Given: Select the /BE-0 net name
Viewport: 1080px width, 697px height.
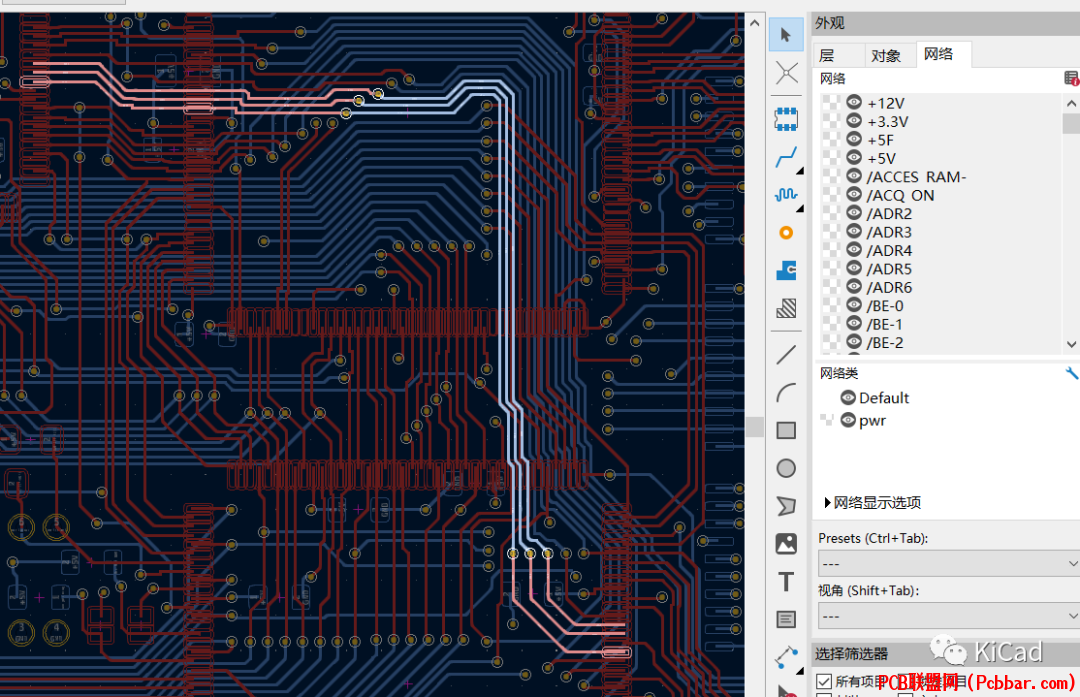Looking at the screenshot, I should (x=885, y=306).
